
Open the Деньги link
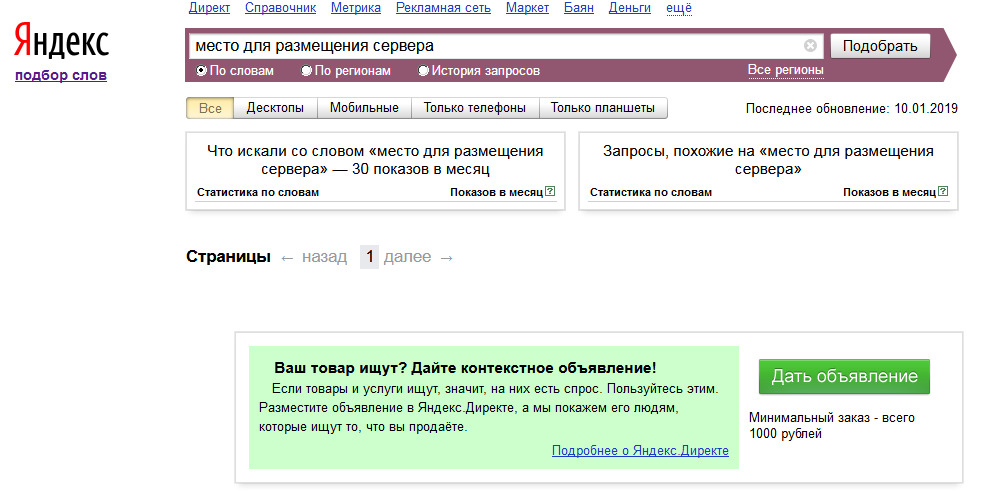629,8
